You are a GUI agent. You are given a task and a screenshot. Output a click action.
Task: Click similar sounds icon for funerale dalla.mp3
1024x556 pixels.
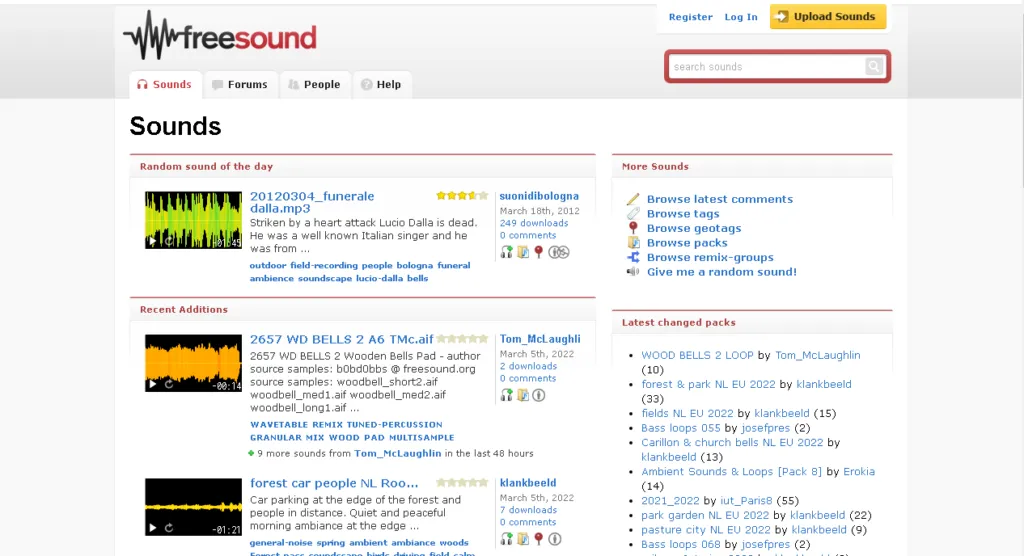(x=506, y=252)
